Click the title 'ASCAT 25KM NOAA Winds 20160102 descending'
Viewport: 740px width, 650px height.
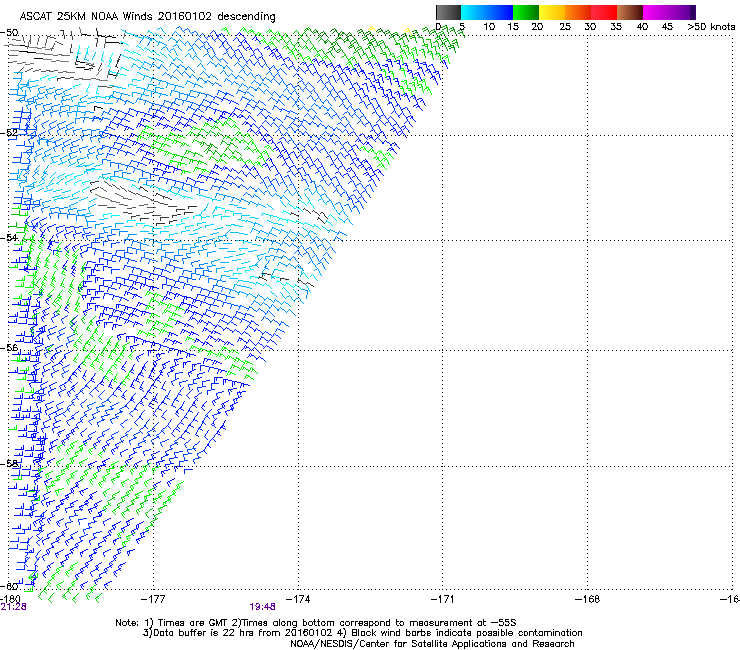pyautogui.click(x=147, y=17)
